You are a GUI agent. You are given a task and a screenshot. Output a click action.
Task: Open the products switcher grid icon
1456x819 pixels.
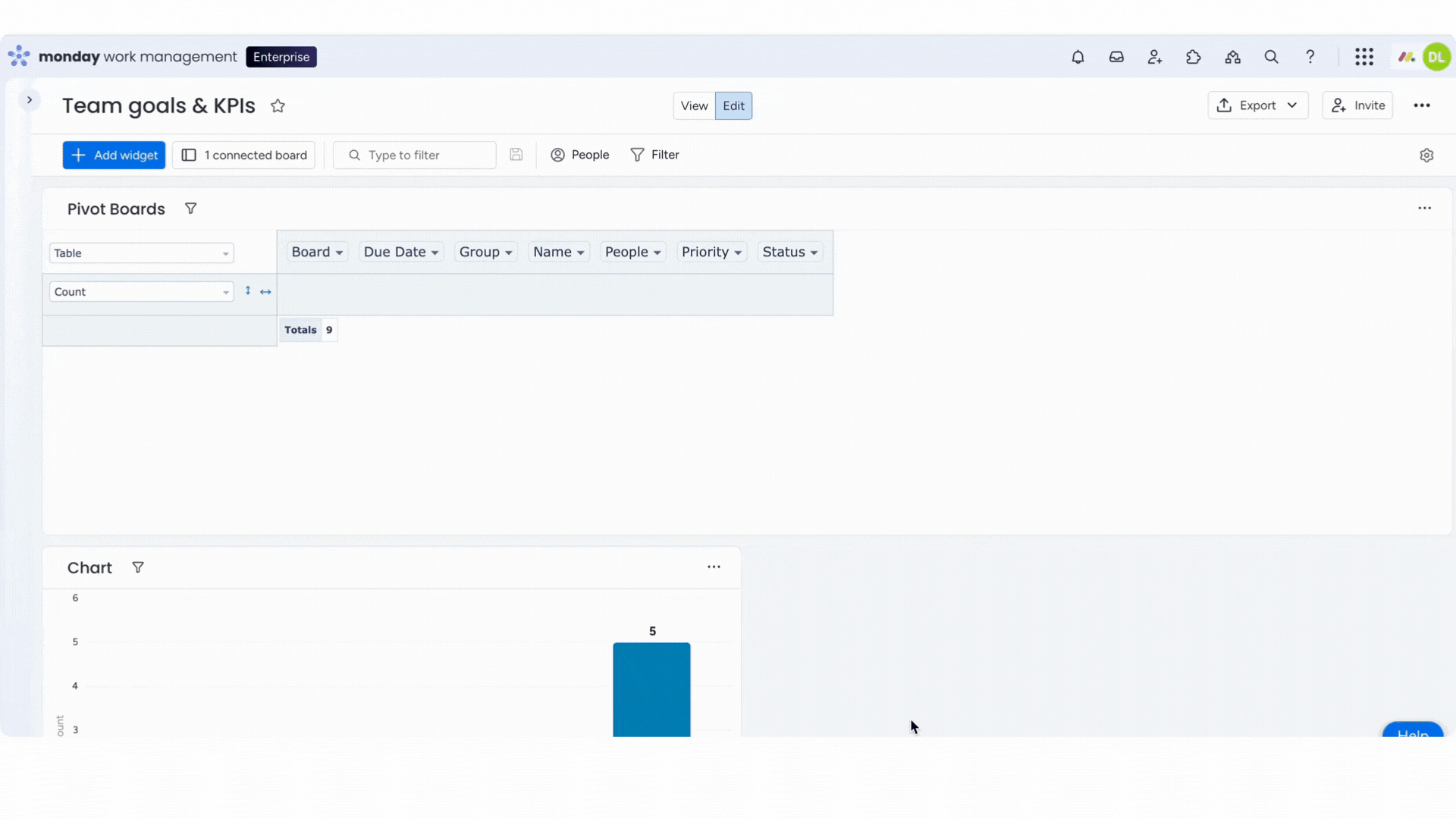[x=1364, y=57]
